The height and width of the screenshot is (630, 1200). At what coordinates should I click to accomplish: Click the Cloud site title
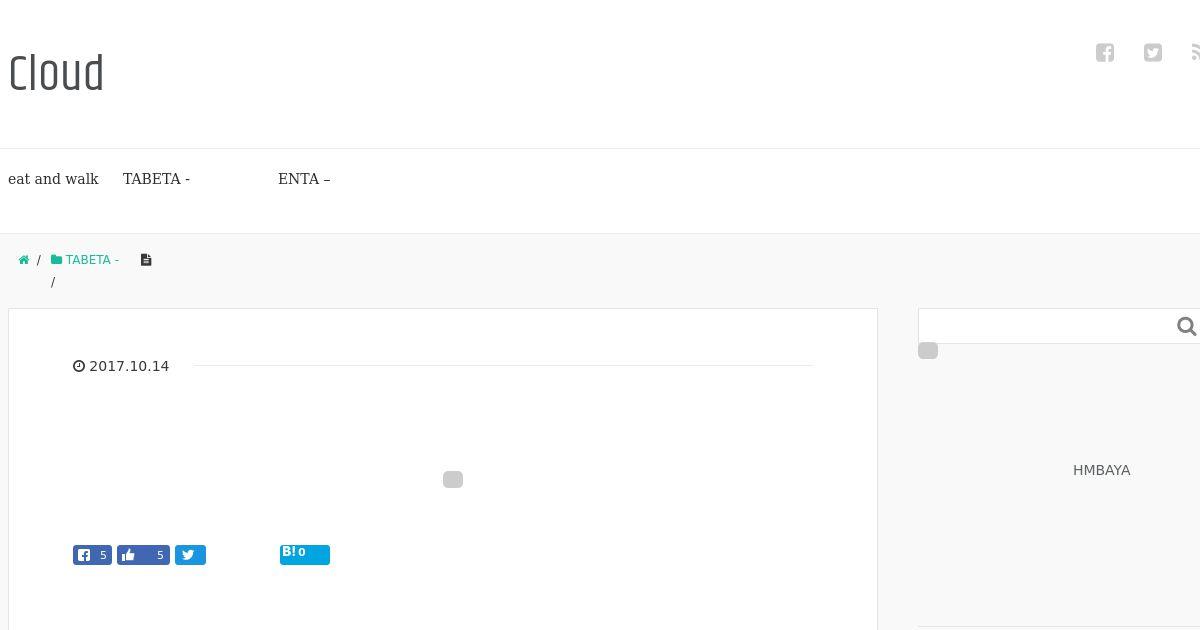tap(56, 74)
